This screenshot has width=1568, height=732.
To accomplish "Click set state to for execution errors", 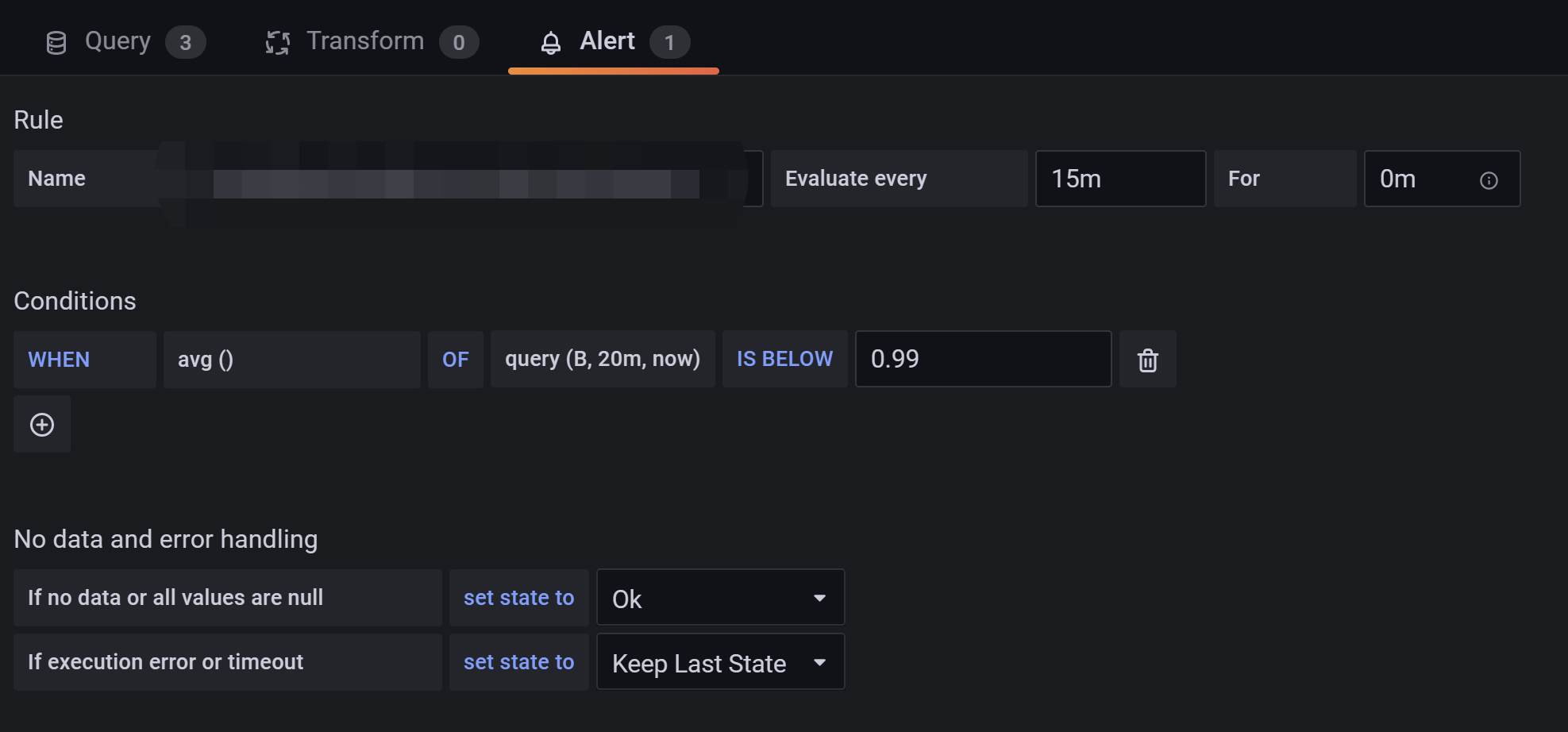I will [x=518, y=662].
